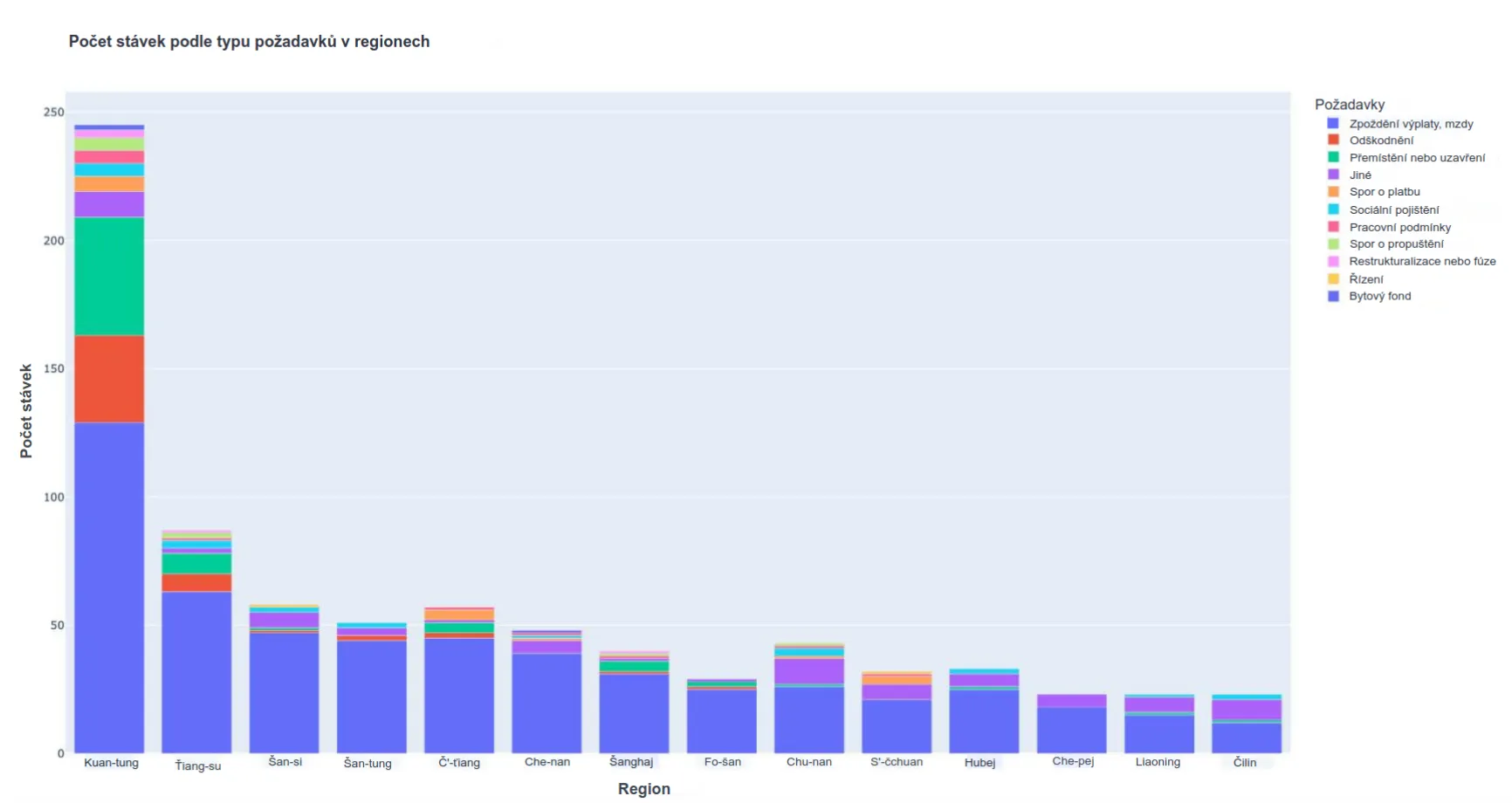Viewport: 1512px width, 803px height.
Task: Click the orange segment of the Č'-ťiang bar
Action: 459,615
